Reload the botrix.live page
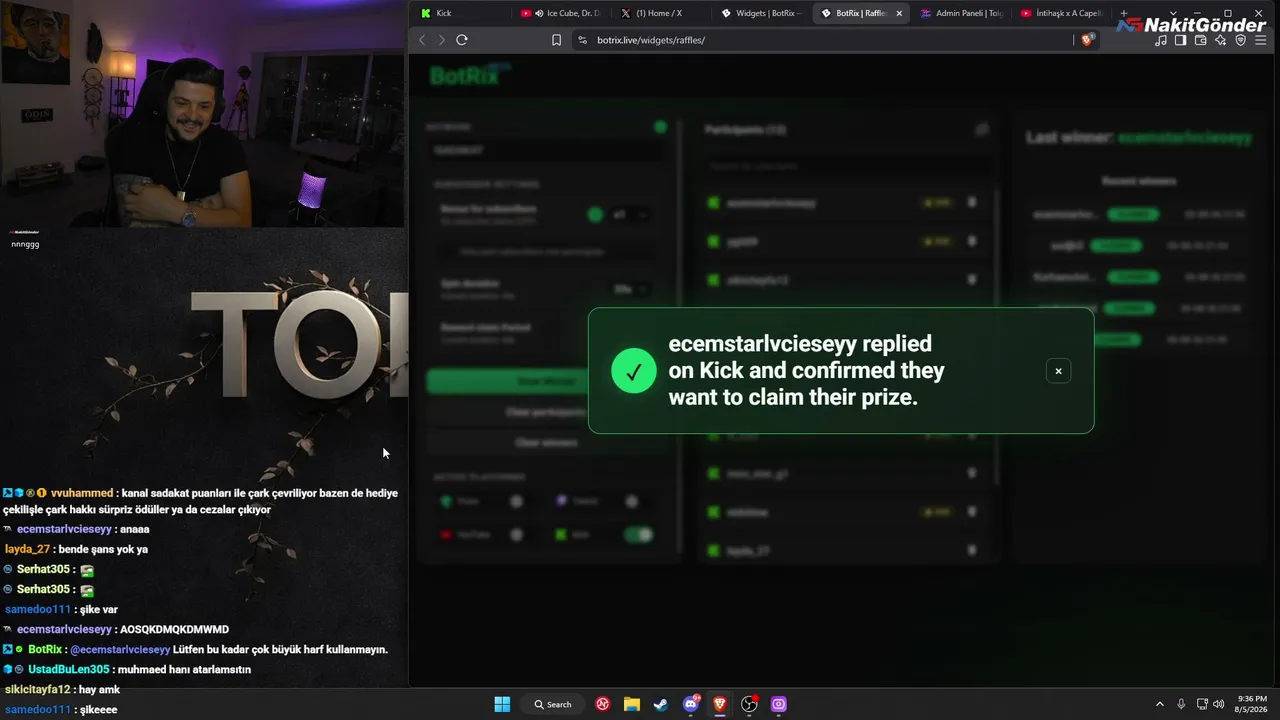This screenshot has height=720, width=1280. [462, 40]
